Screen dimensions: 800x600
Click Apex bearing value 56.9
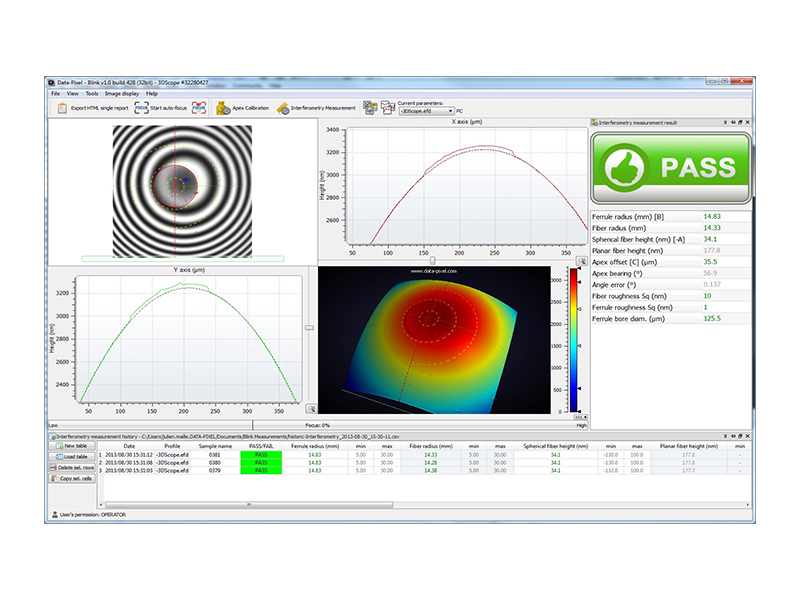710,273
